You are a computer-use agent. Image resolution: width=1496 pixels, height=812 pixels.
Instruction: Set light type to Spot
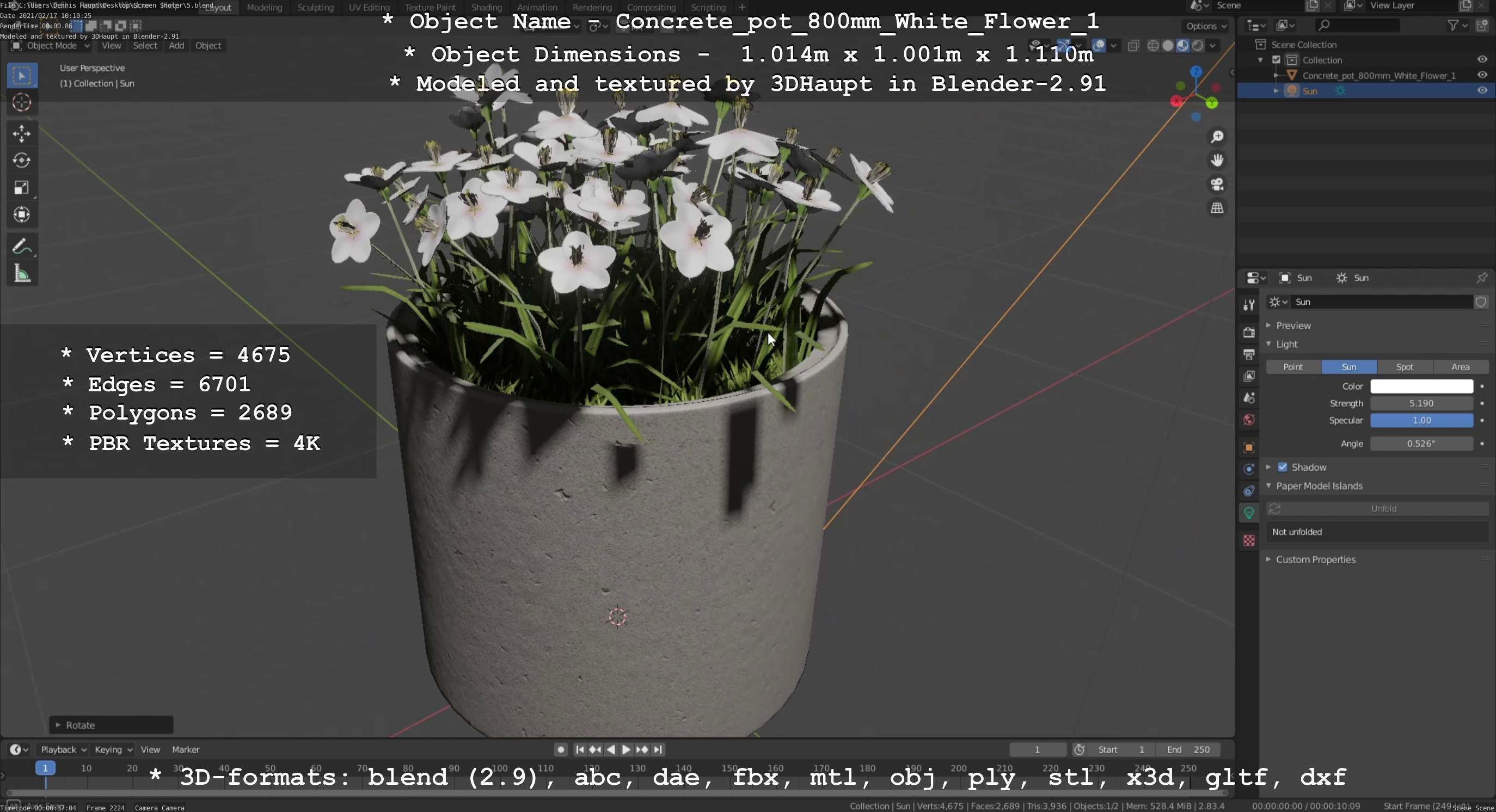(1404, 367)
